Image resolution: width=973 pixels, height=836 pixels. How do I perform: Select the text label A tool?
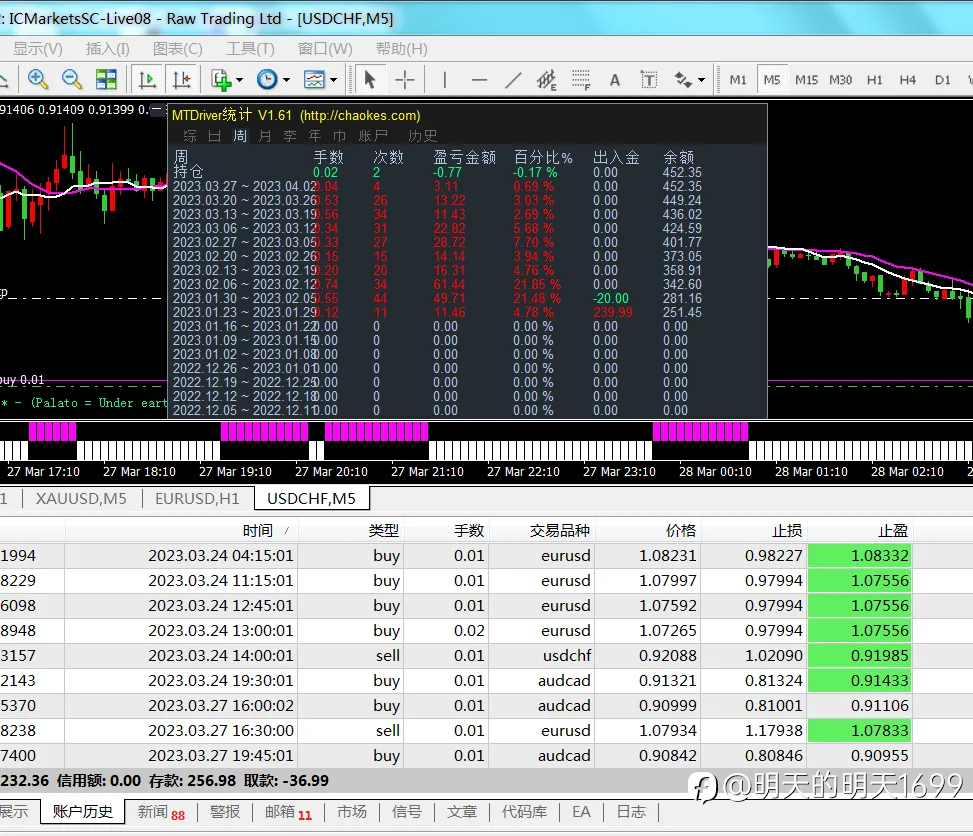(x=614, y=80)
